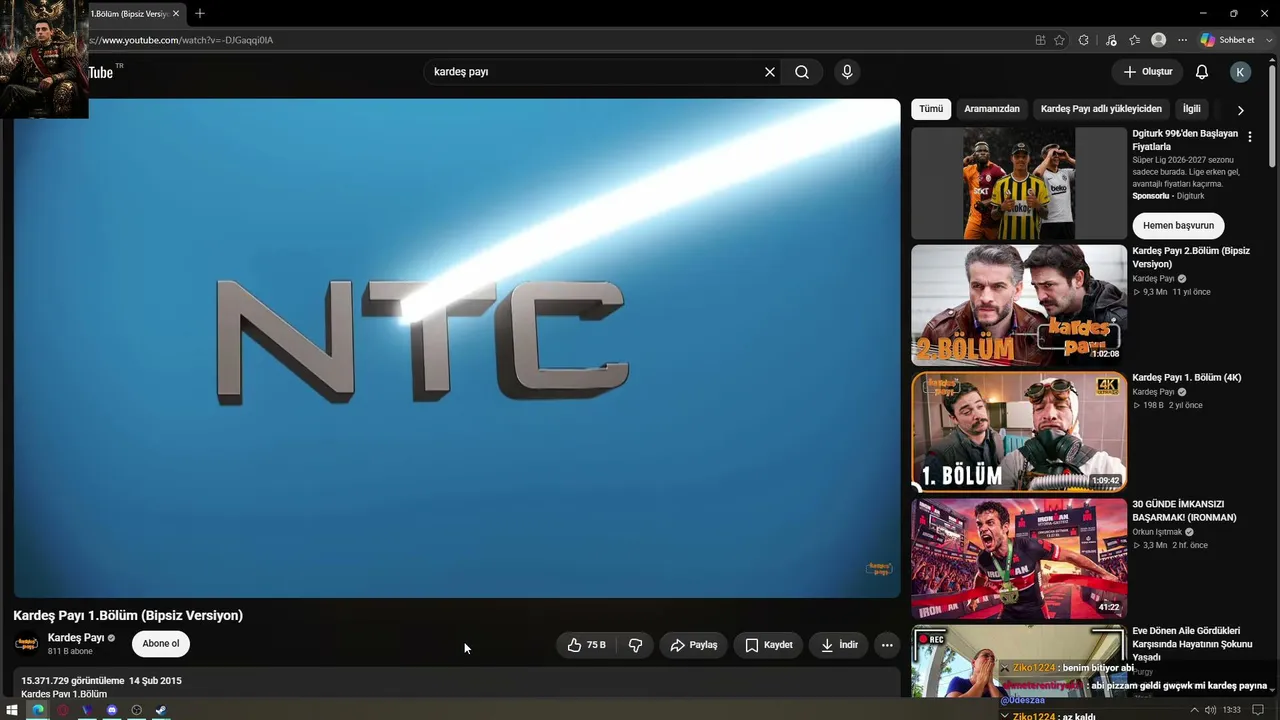Select the İlgili filter chip
The width and height of the screenshot is (1280, 720).
coord(1192,109)
